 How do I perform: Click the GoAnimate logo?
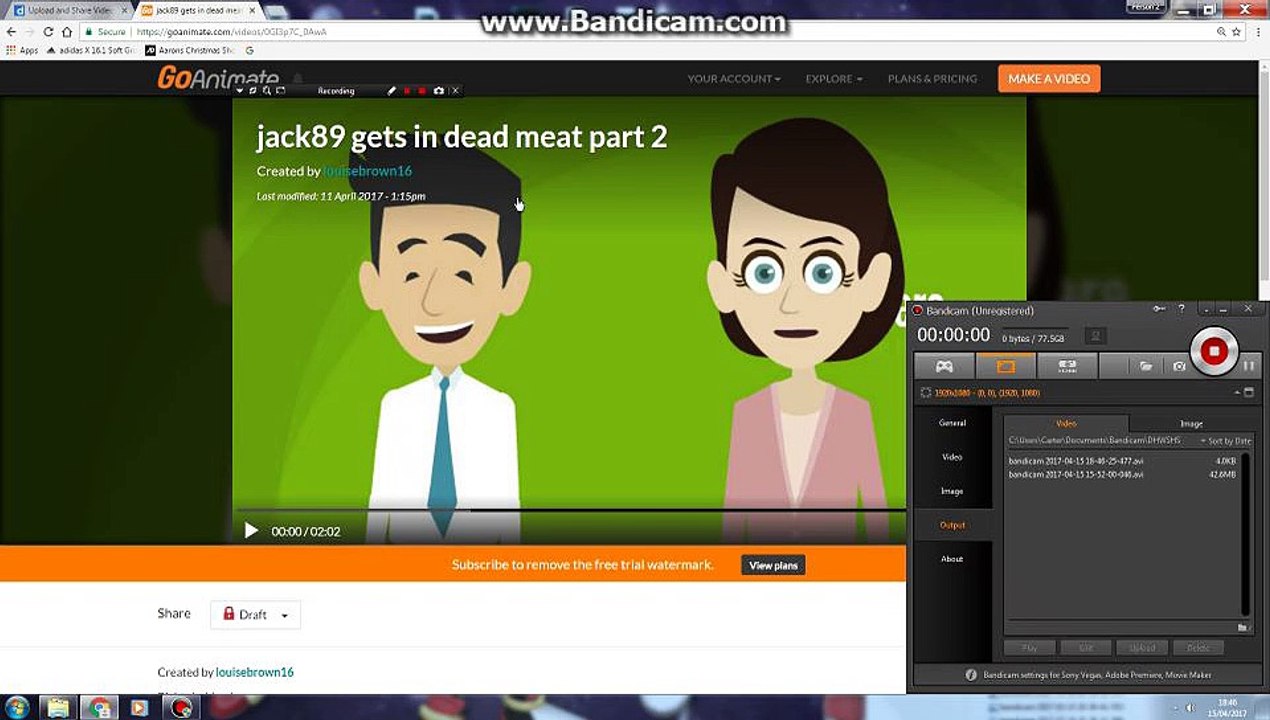click(218, 78)
